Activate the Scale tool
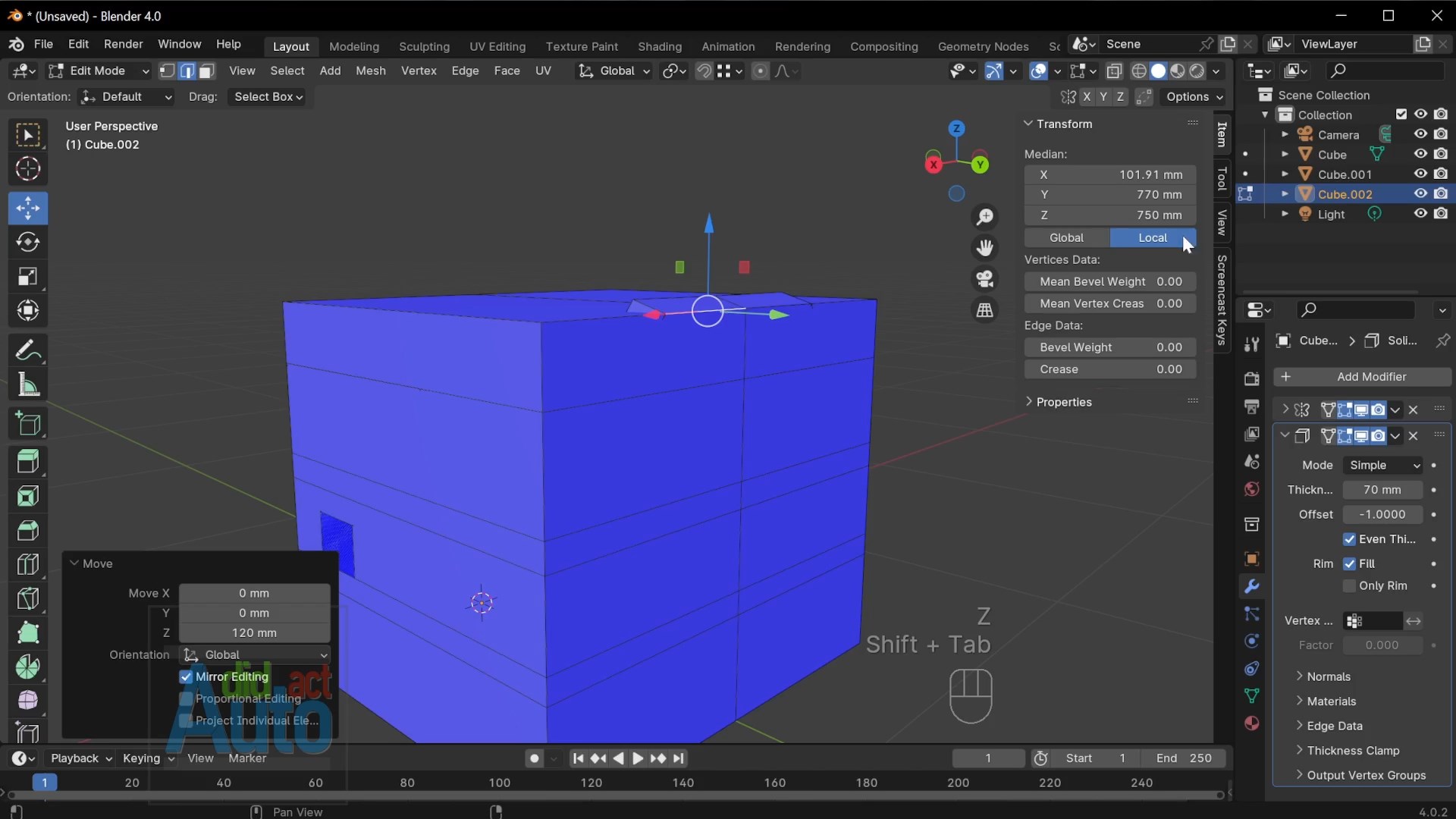Screen dimensions: 1456x819 28,277
